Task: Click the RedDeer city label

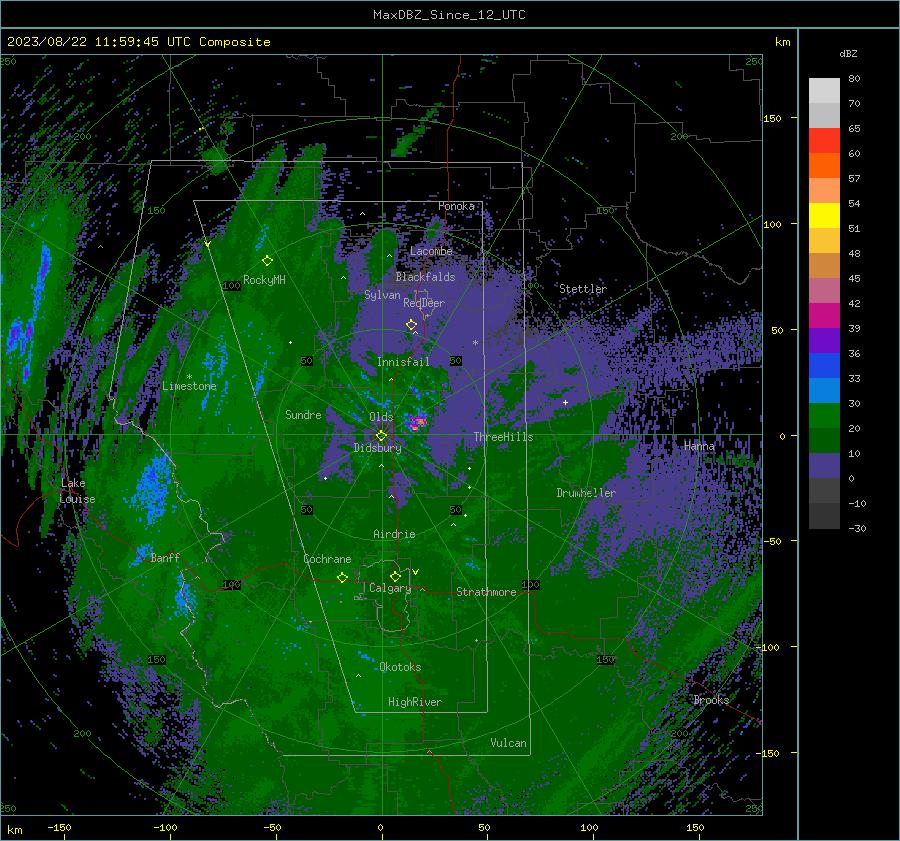Action: pos(424,303)
